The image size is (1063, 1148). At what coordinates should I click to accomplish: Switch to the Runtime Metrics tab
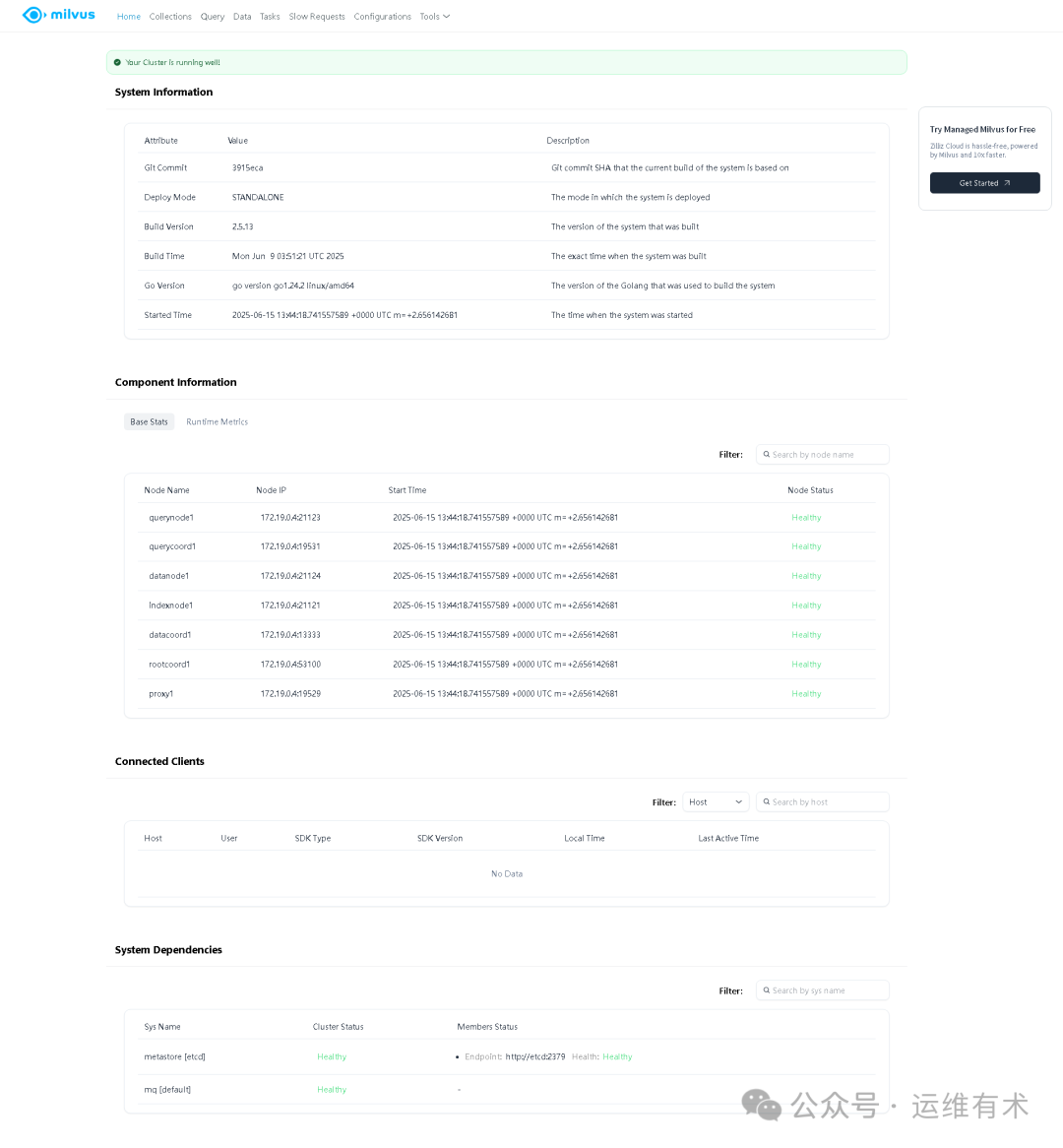point(217,420)
